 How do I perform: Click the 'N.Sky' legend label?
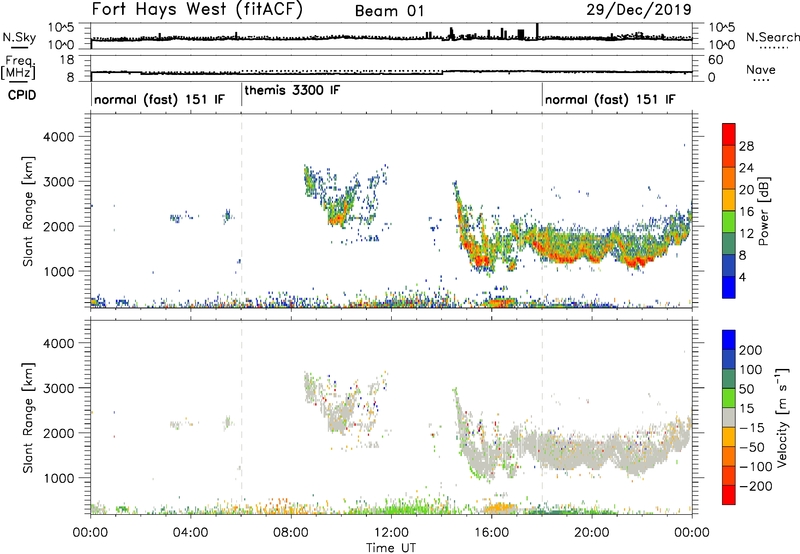19,37
